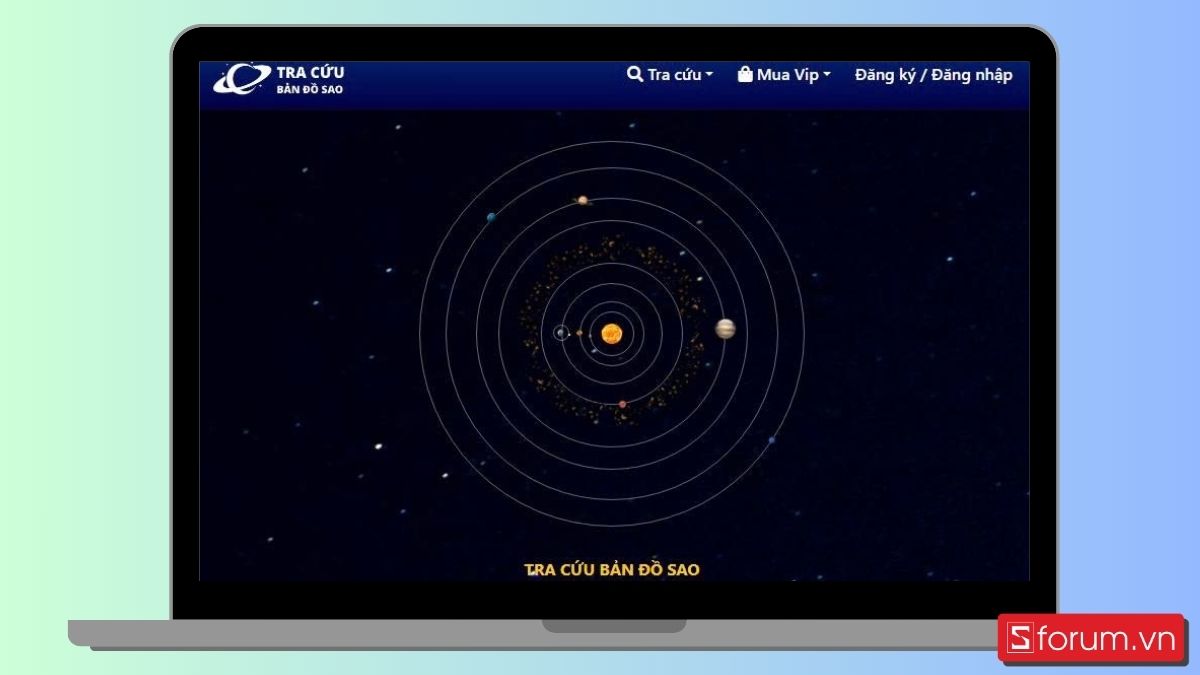The image size is (1200, 675).
Task: Open the Tra cứu dropdown chevron arrow
Action: 710,74
